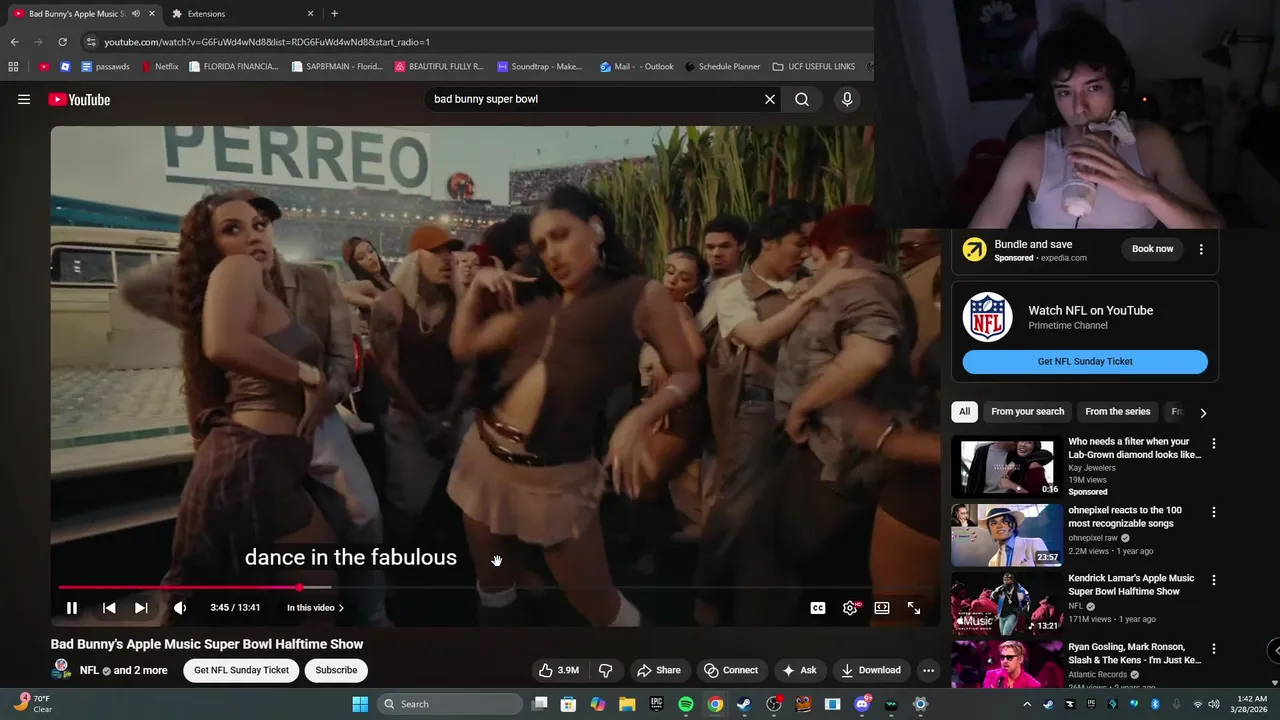1280x720 pixels.
Task: Open the Soundtrap bookmark
Action: click(540, 67)
